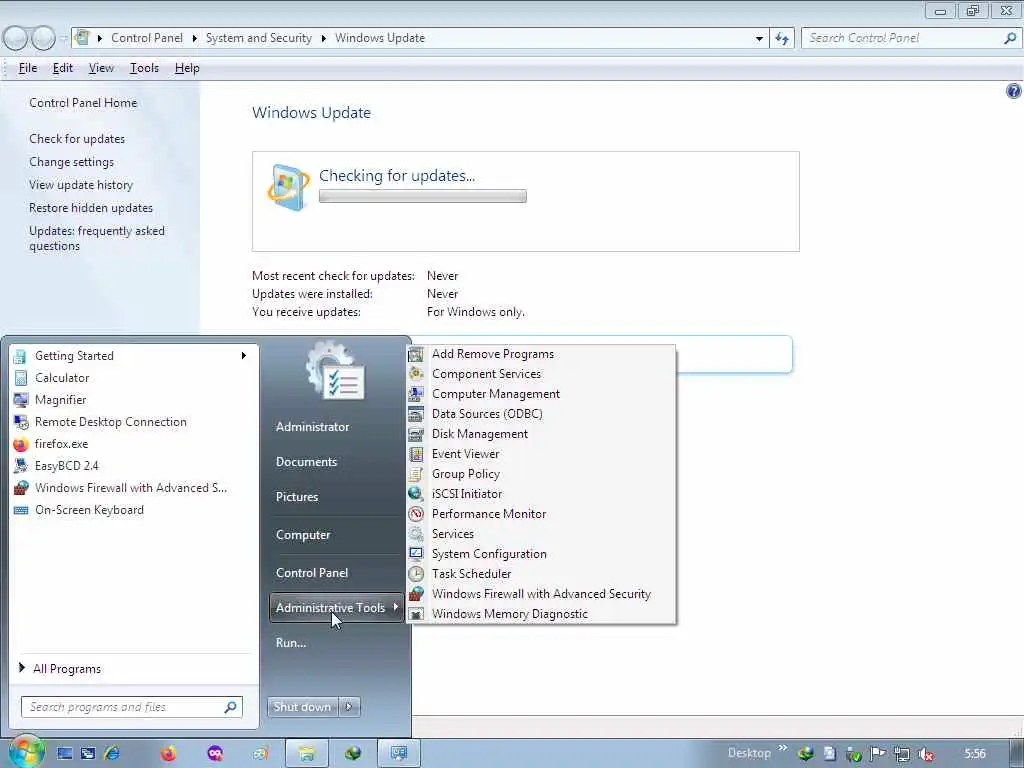Show hidden Desktop toolbar items chevron
This screenshot has height=768, width=1024.
[782, 748]
